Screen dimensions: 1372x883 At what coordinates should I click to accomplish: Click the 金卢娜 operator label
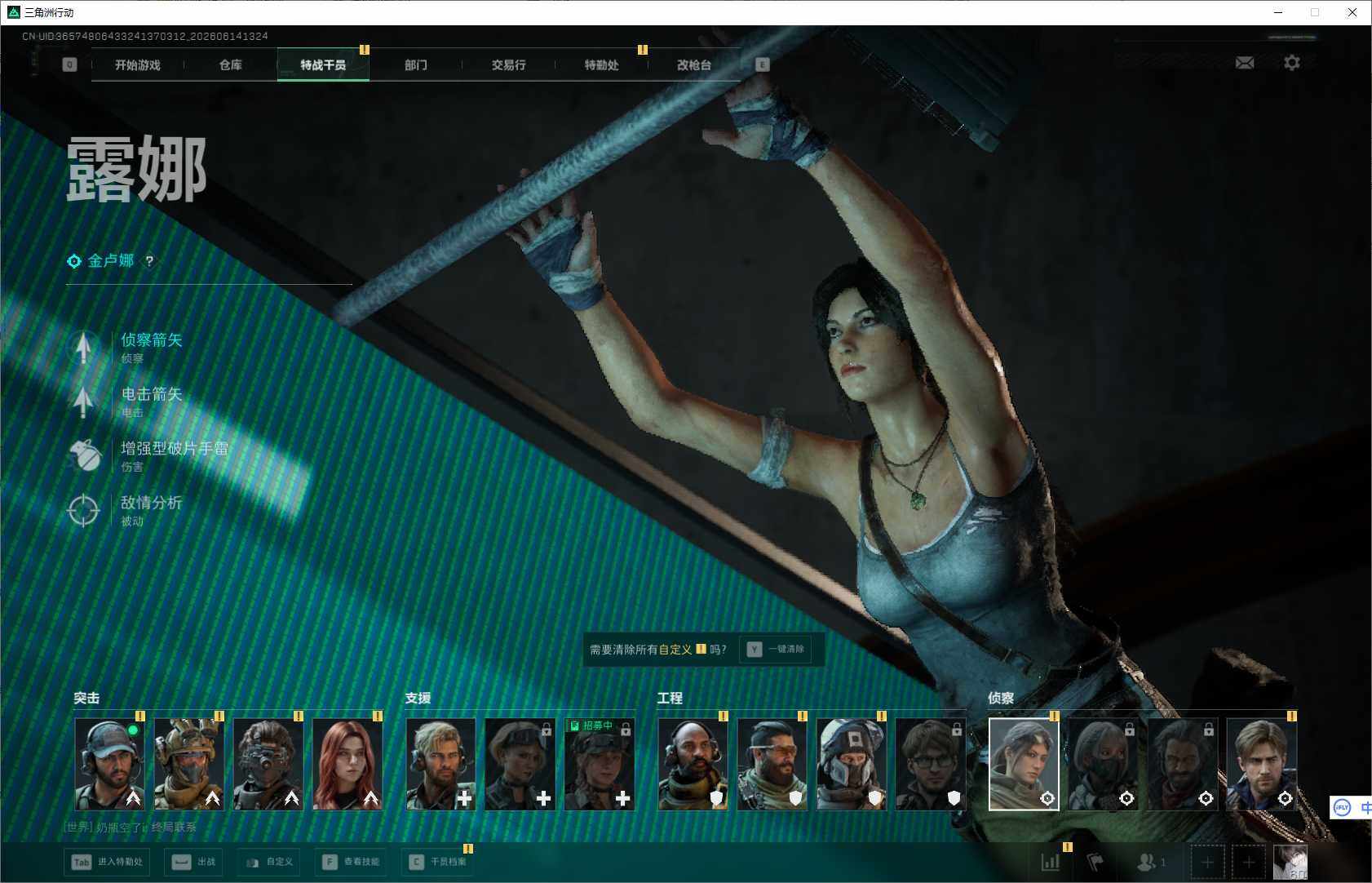click(x=111, y=261)
